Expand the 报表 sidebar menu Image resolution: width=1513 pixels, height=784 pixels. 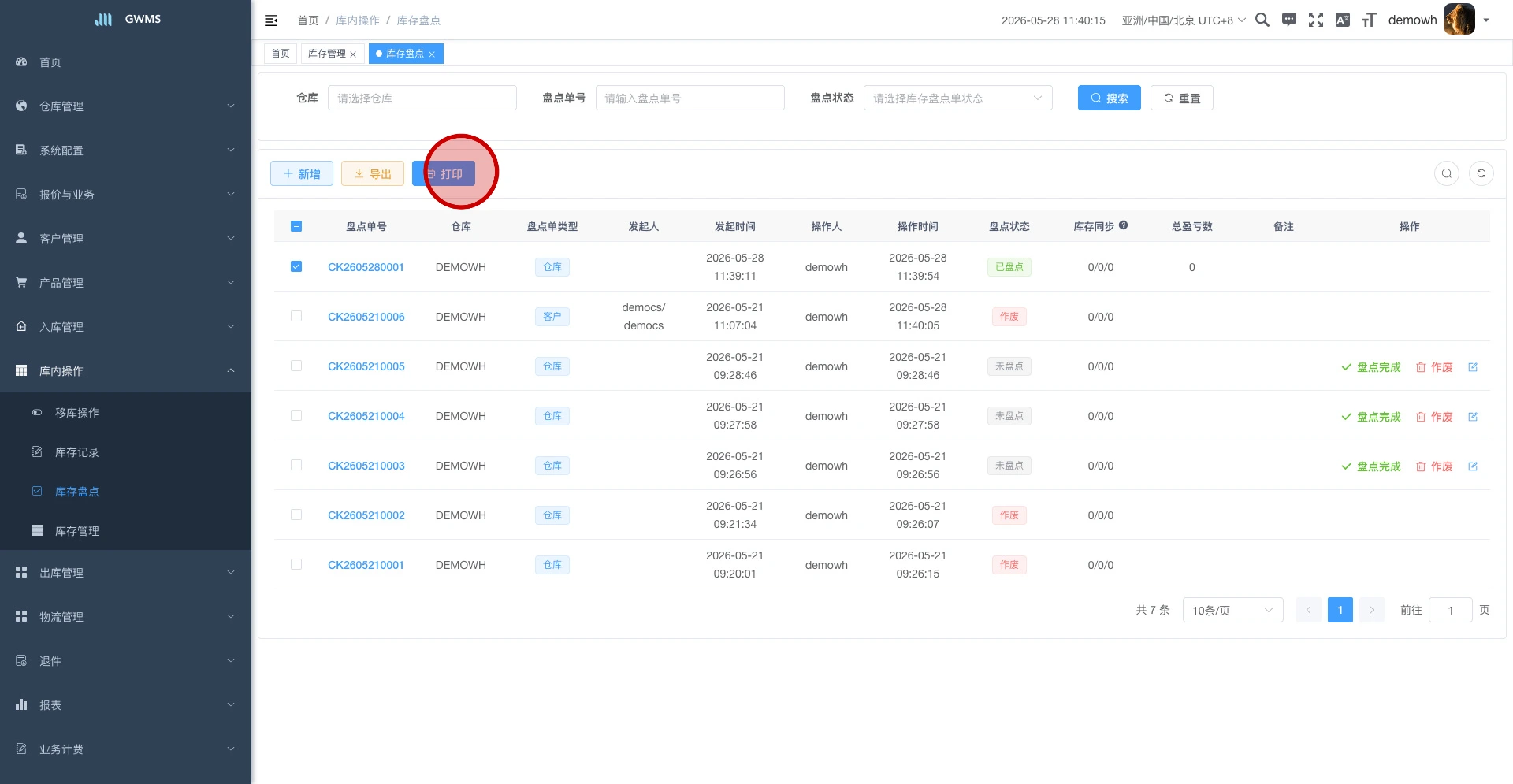click(126, 705)
